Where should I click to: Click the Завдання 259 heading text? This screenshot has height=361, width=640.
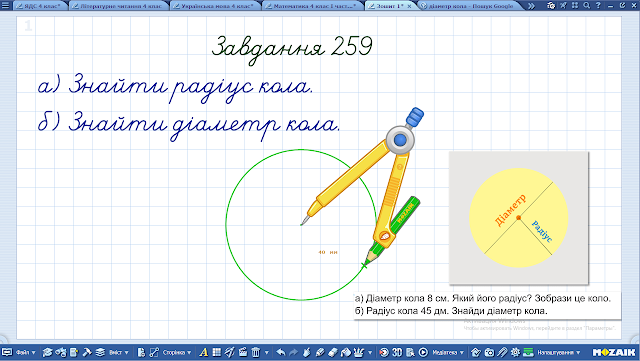292,49
